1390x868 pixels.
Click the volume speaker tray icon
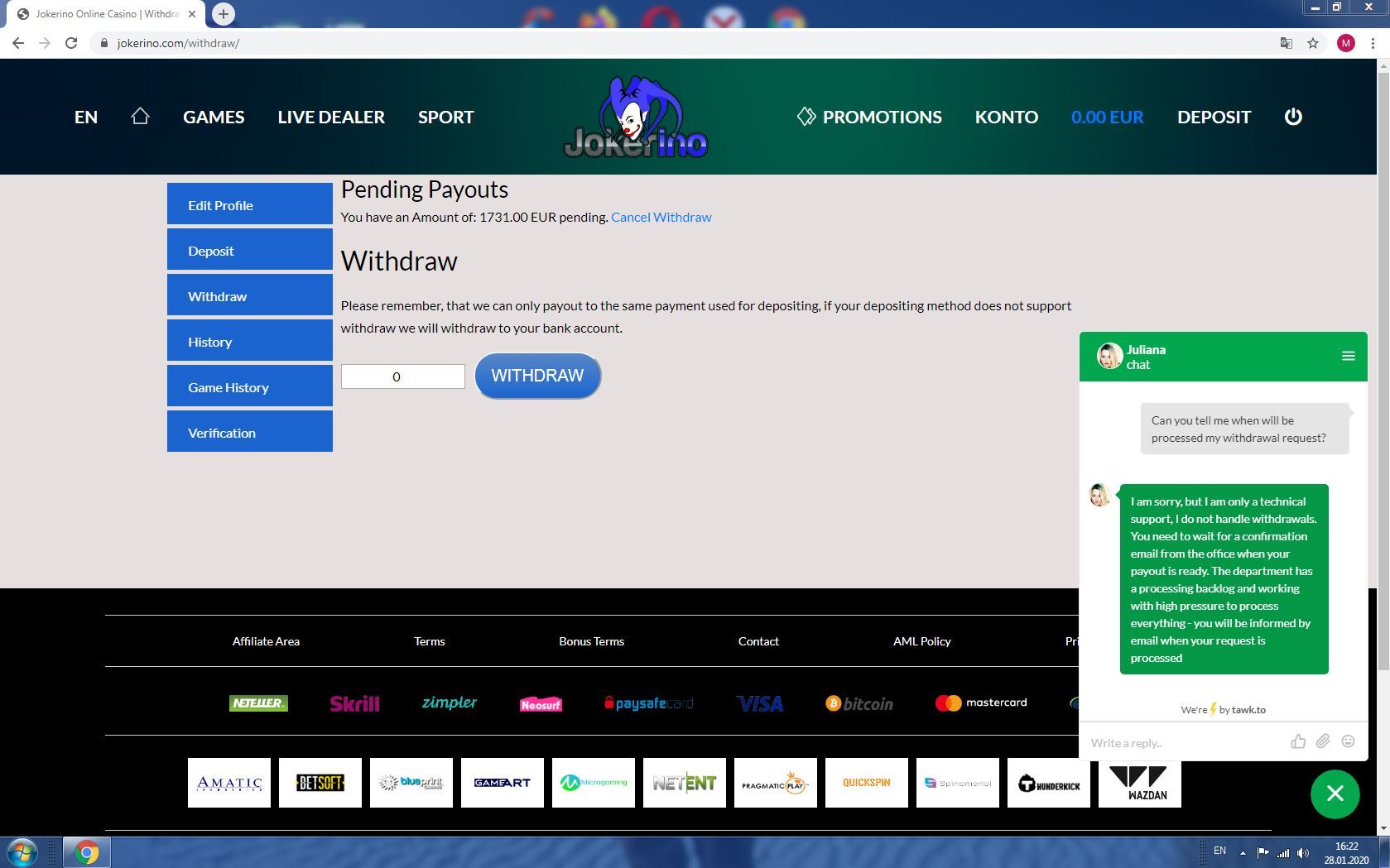1303,853
